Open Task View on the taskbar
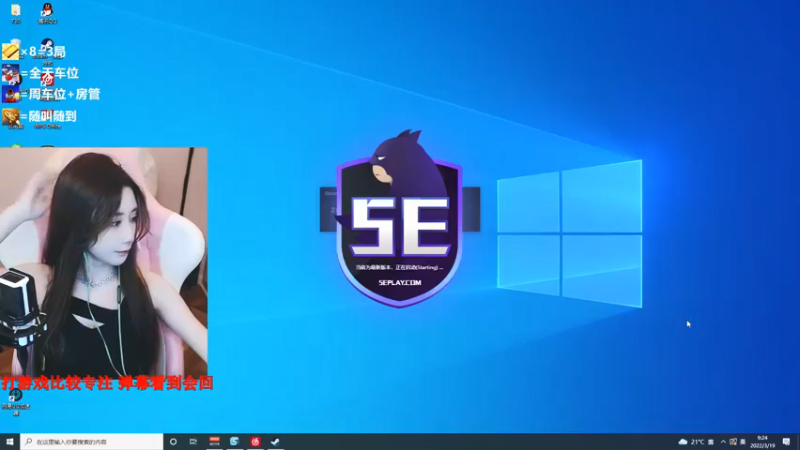The width and height of the screenshot is (800, 450). pos(193,442)
